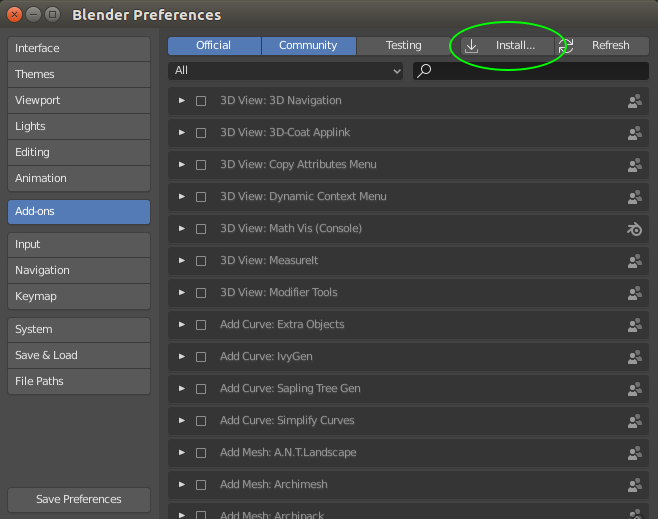This screenshot has height=519, width=658.
Task: Open Save & Load preferences
Action: 79,356
